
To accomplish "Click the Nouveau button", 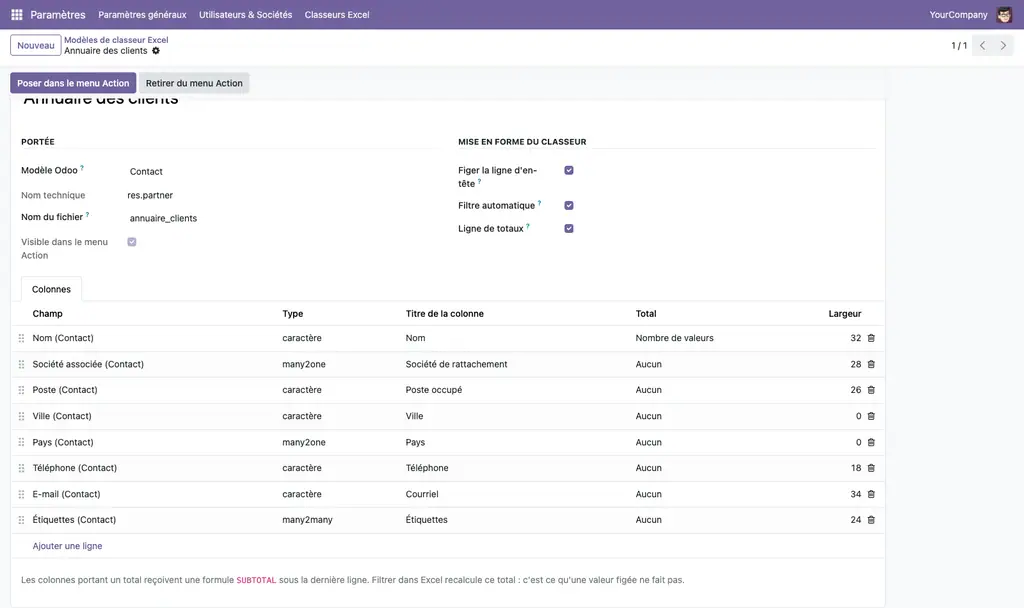I will tap(36, 46).
